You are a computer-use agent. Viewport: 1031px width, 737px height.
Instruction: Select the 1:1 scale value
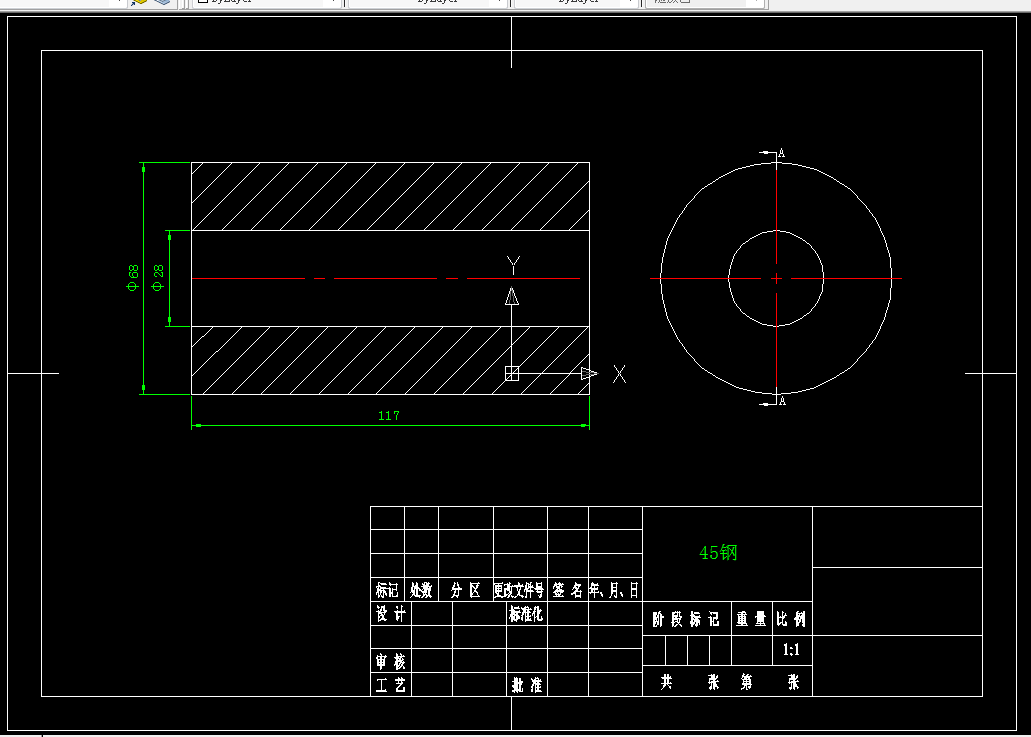coord(792,650)
